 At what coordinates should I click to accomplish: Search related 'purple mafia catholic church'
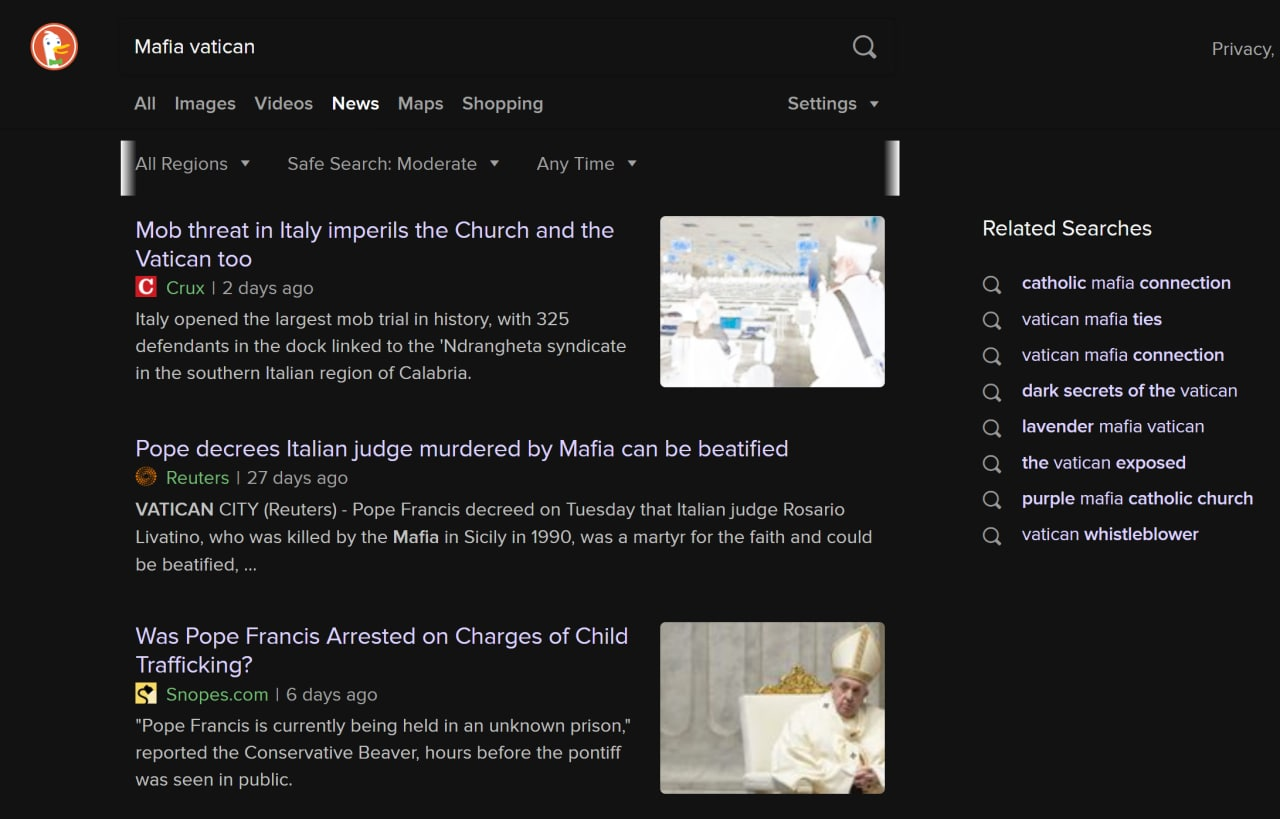pos(1137,498)
